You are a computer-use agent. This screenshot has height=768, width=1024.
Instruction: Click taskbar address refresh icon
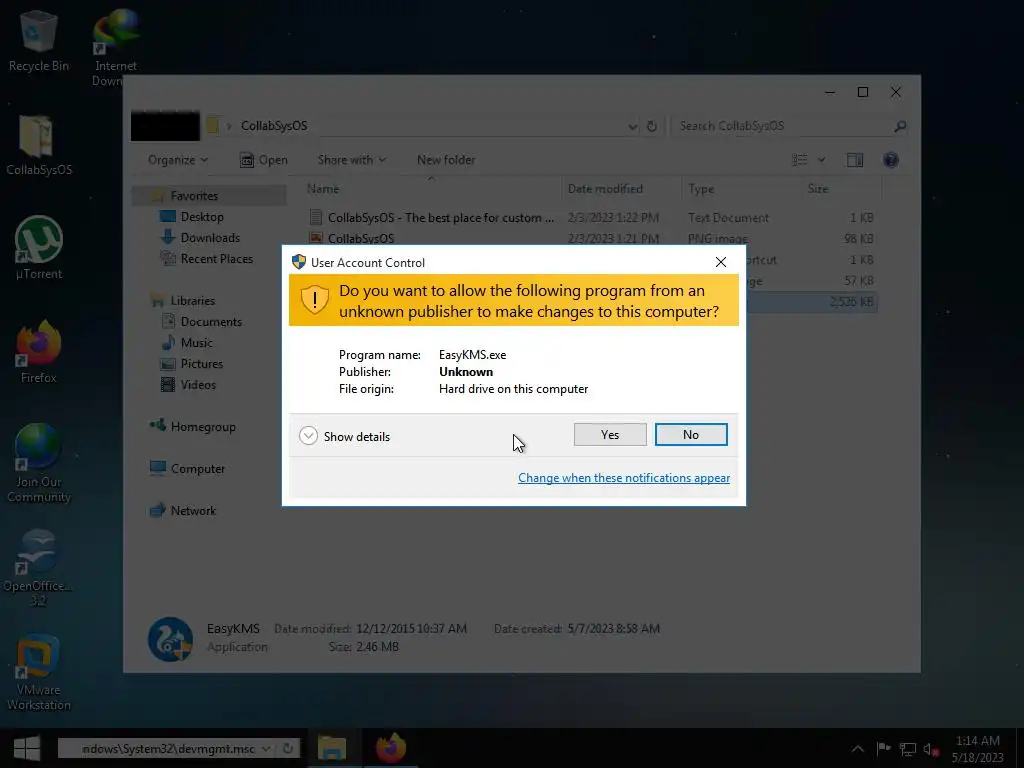pos(288,748)
